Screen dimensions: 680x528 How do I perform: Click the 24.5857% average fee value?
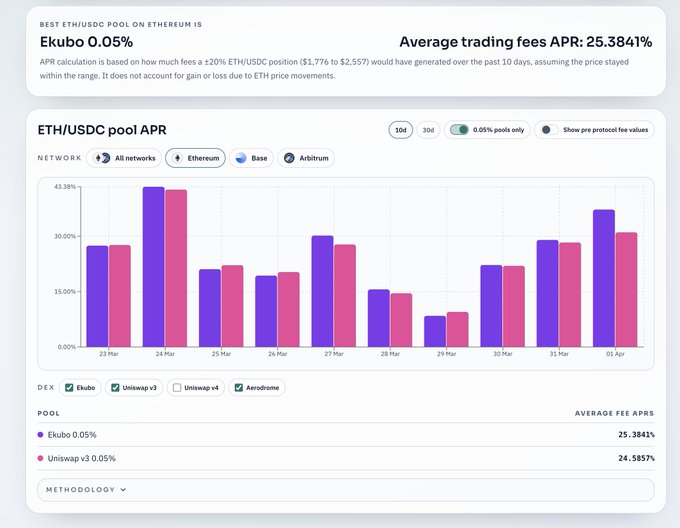(x=636, y=458)
